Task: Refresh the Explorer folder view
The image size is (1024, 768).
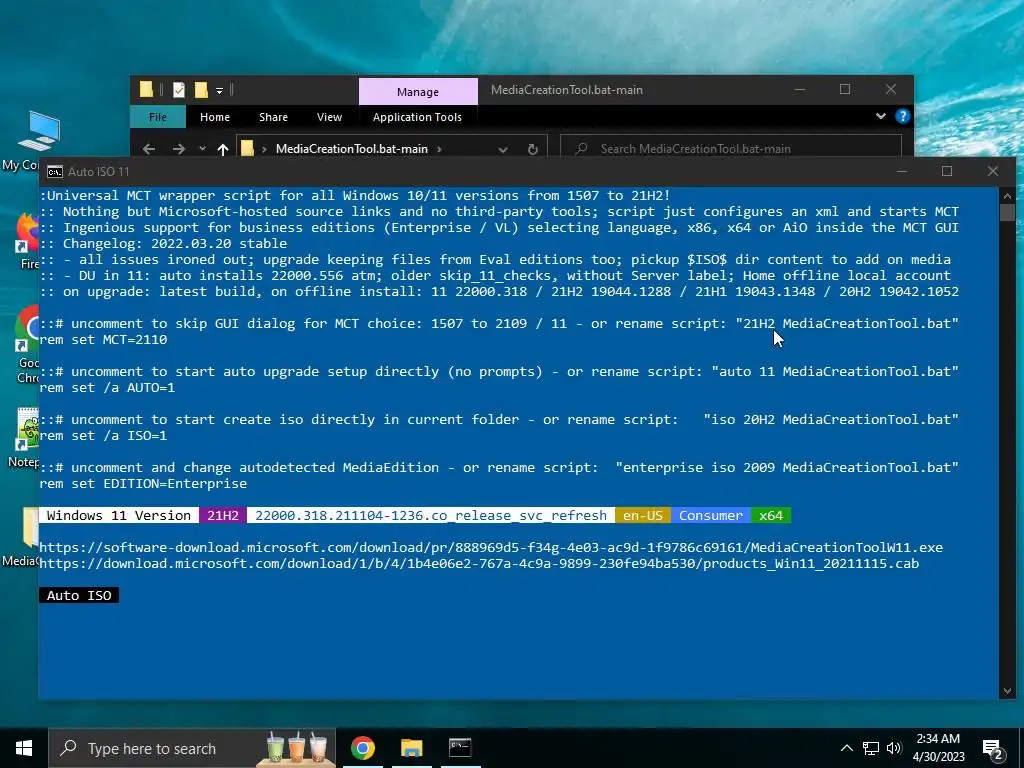Action: [532, 149]
